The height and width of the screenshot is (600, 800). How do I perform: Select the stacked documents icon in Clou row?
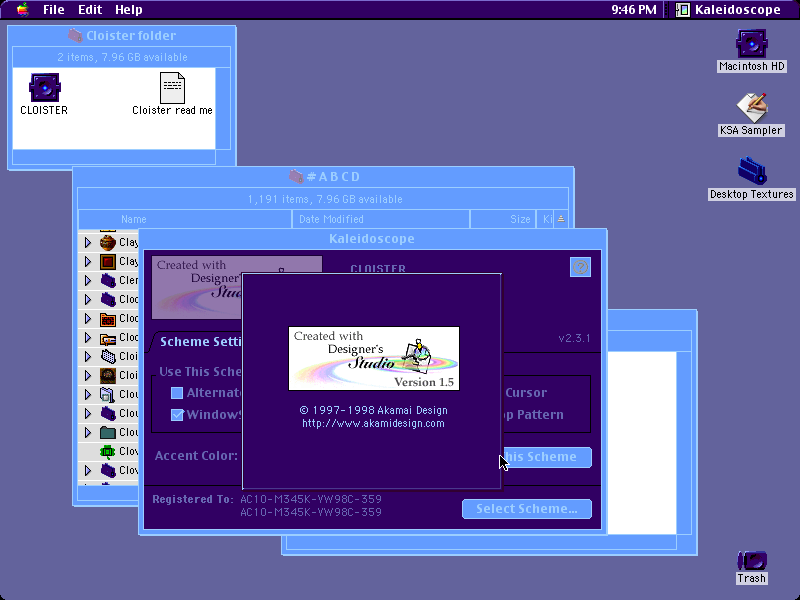tap(108, 394)
